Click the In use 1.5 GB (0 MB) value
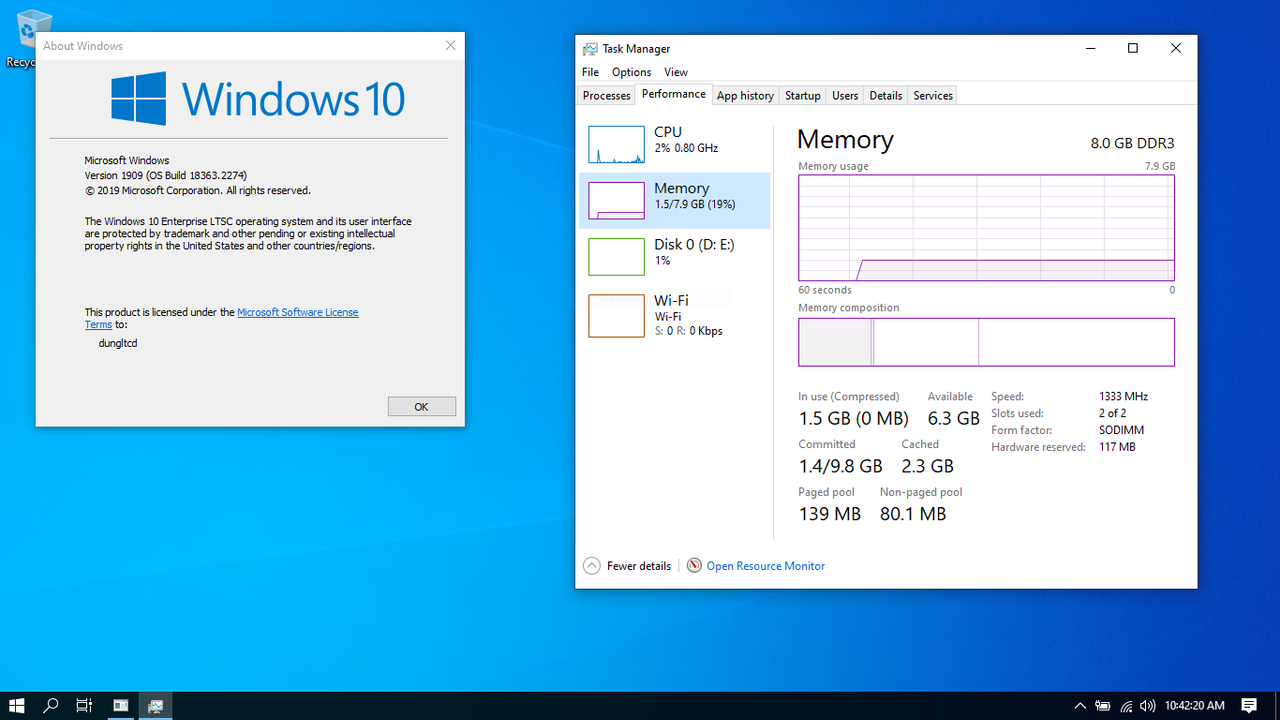 [x=853, y=418]
